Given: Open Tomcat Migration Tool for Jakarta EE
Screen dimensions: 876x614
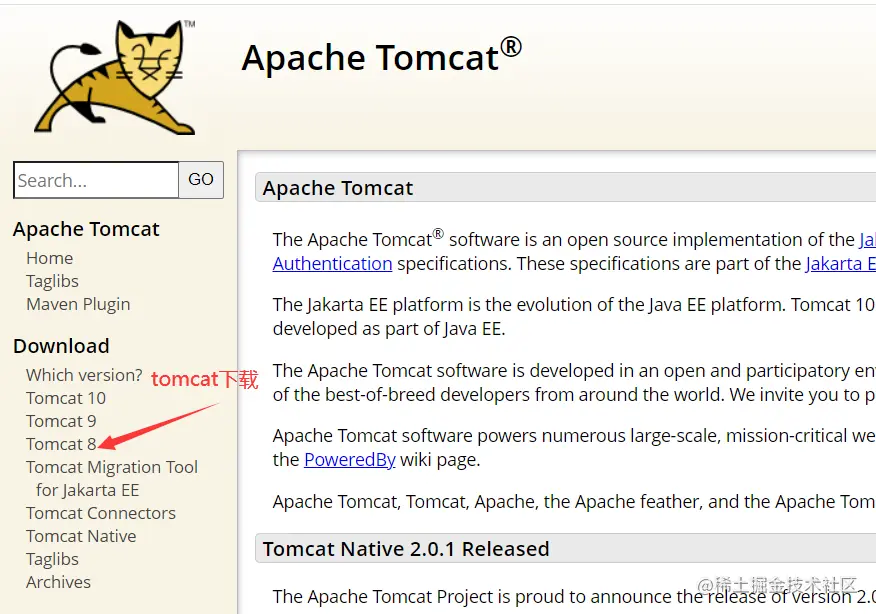Looking at the screenshot, I should pyautogui.click(x=112, y=467).
